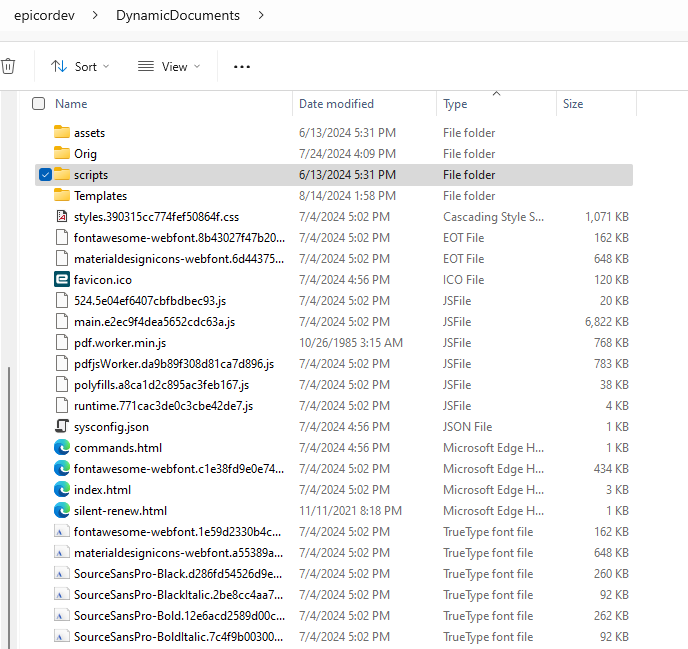Image resolution: width=688 pixels, height=649 pixels.
Task: Expand the chevron after epicordev
Action: point(95,15)
